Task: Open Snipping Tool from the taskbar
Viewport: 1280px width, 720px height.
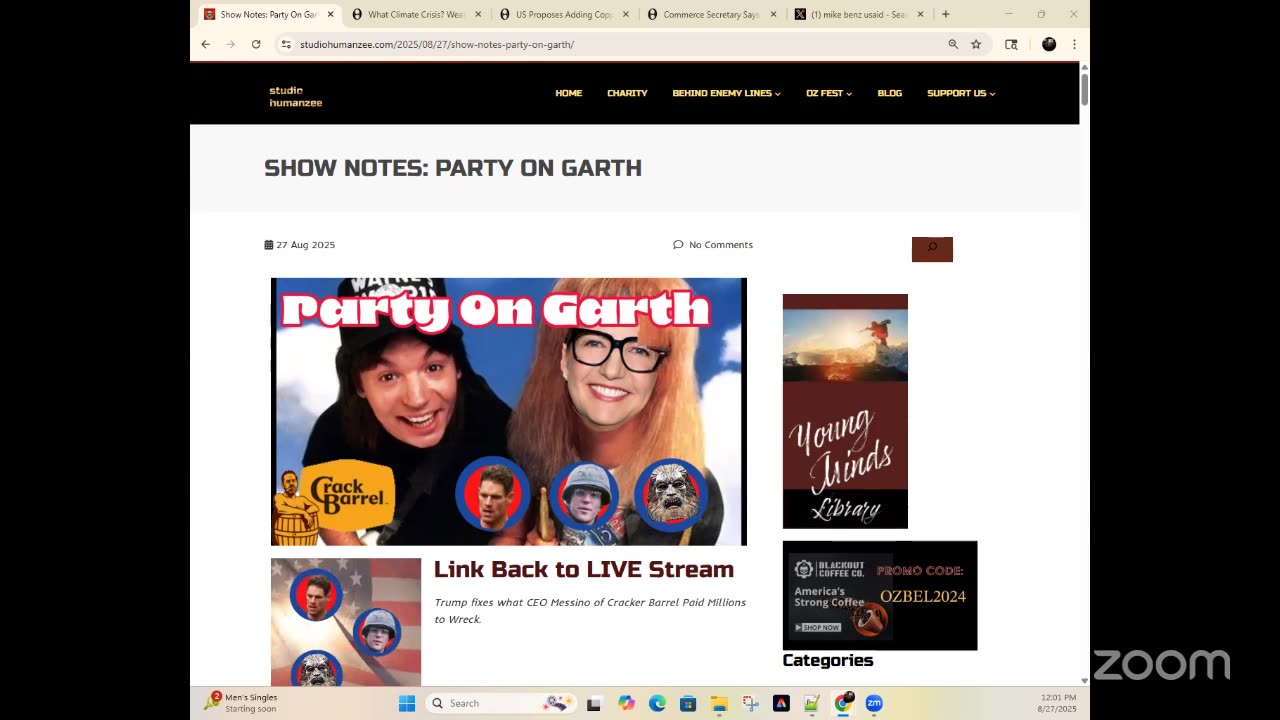Action: pyautogui.click(x=751, y=703)
